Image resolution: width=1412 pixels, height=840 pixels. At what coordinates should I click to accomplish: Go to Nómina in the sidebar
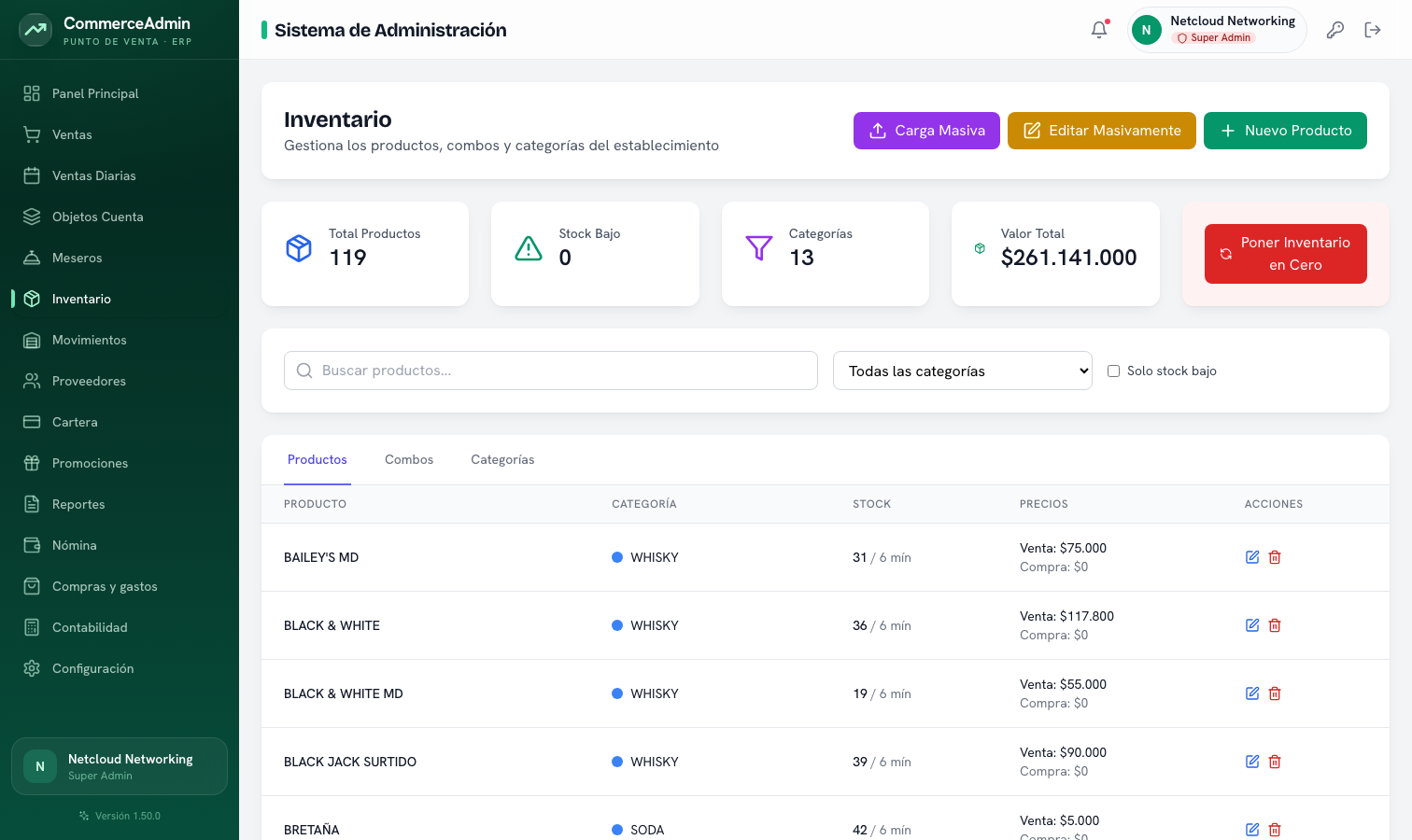[x=120, y=545]
